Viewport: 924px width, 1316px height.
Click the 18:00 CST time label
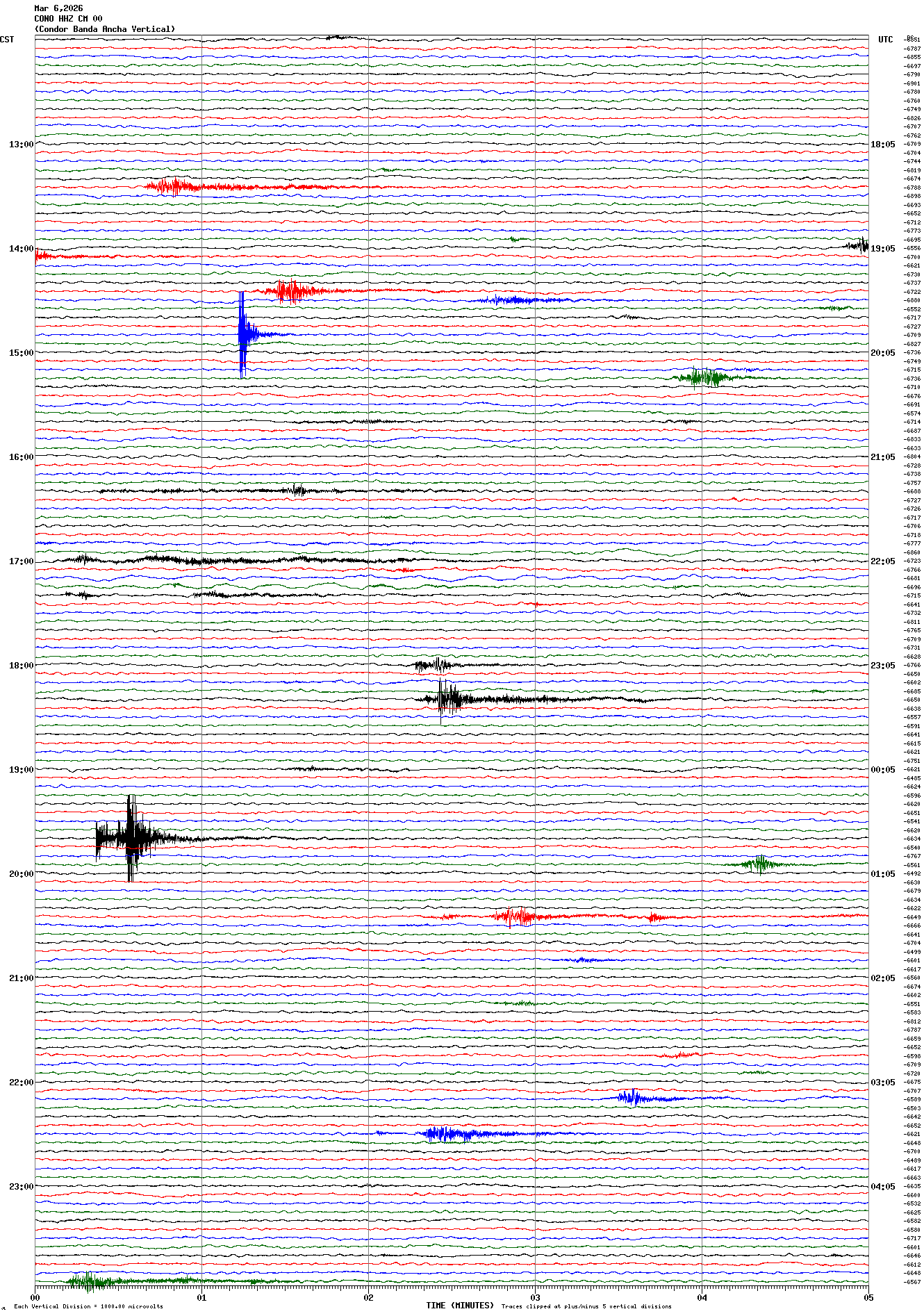(x=21, y=666)
